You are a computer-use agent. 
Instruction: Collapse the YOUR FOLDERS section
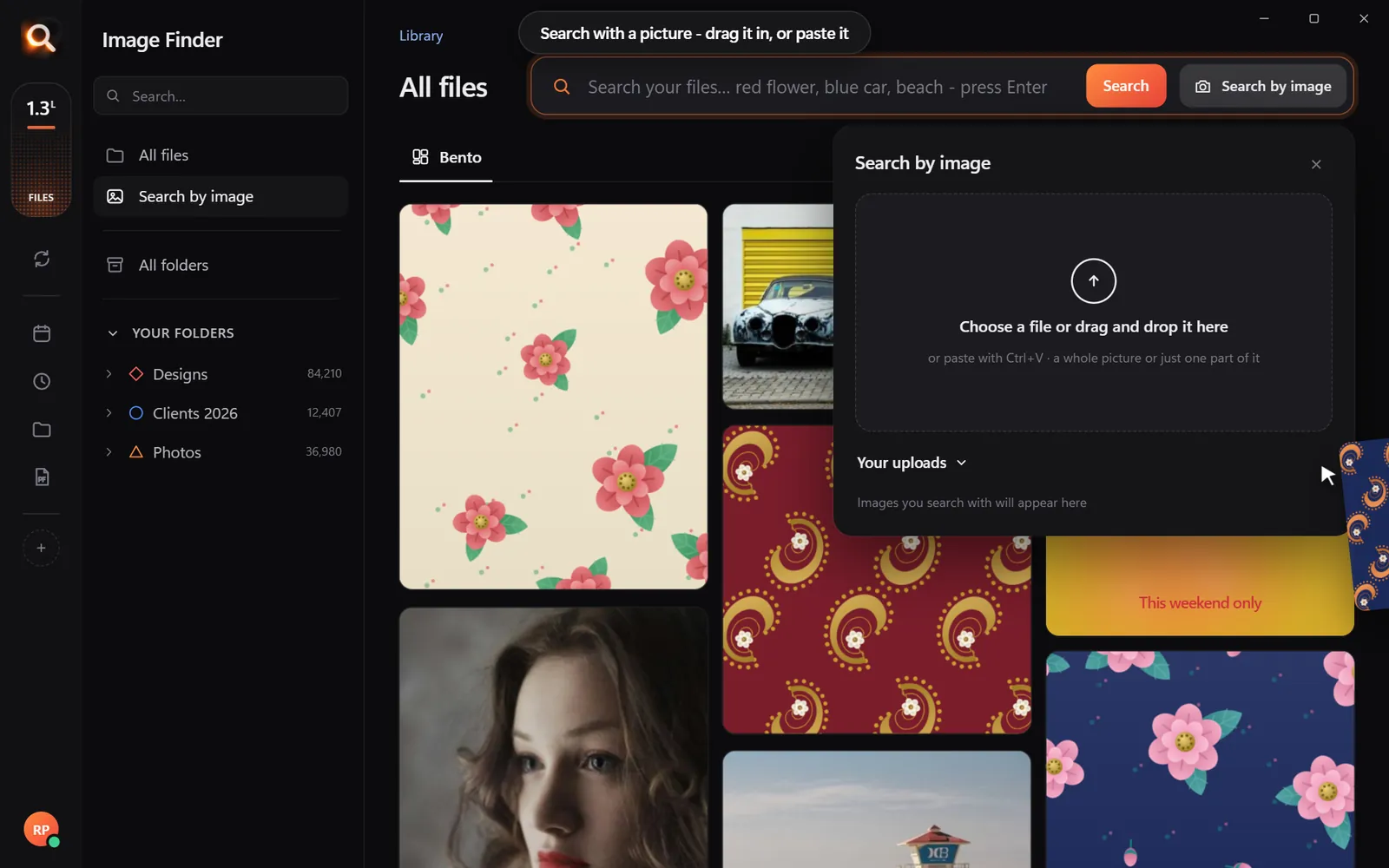(112, 333)
